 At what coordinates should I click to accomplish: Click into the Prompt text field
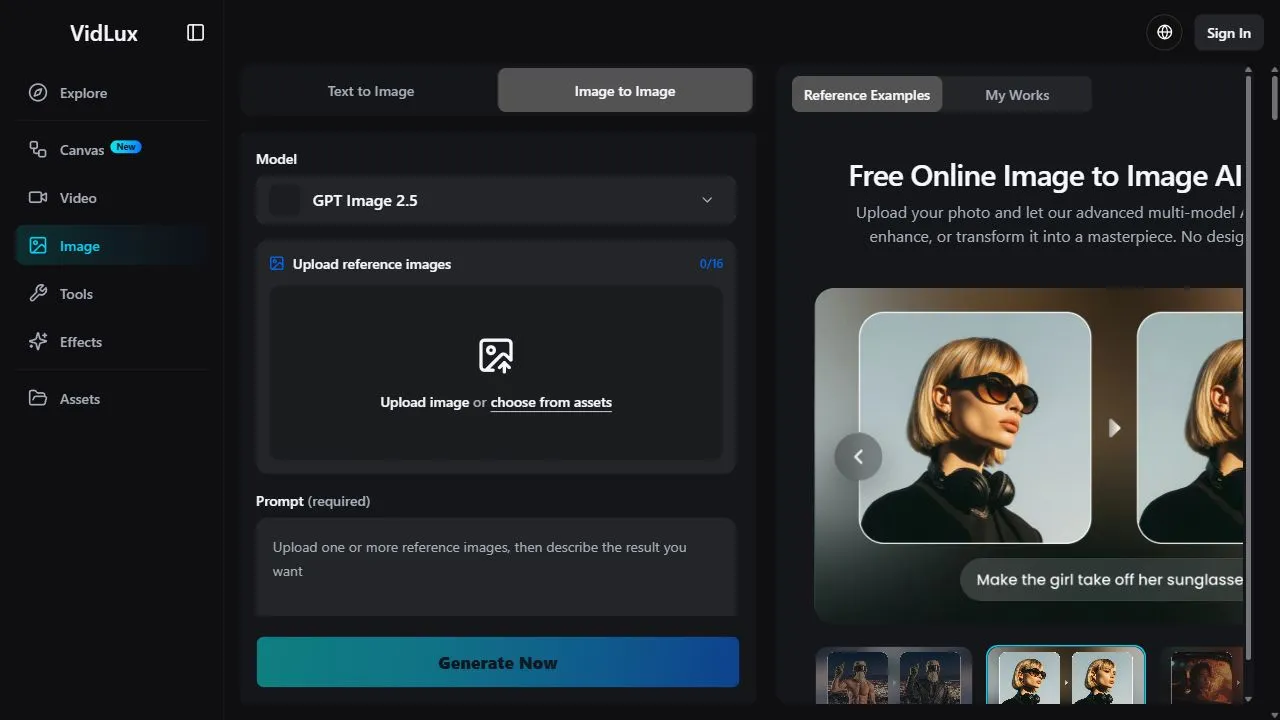[496, 566]
